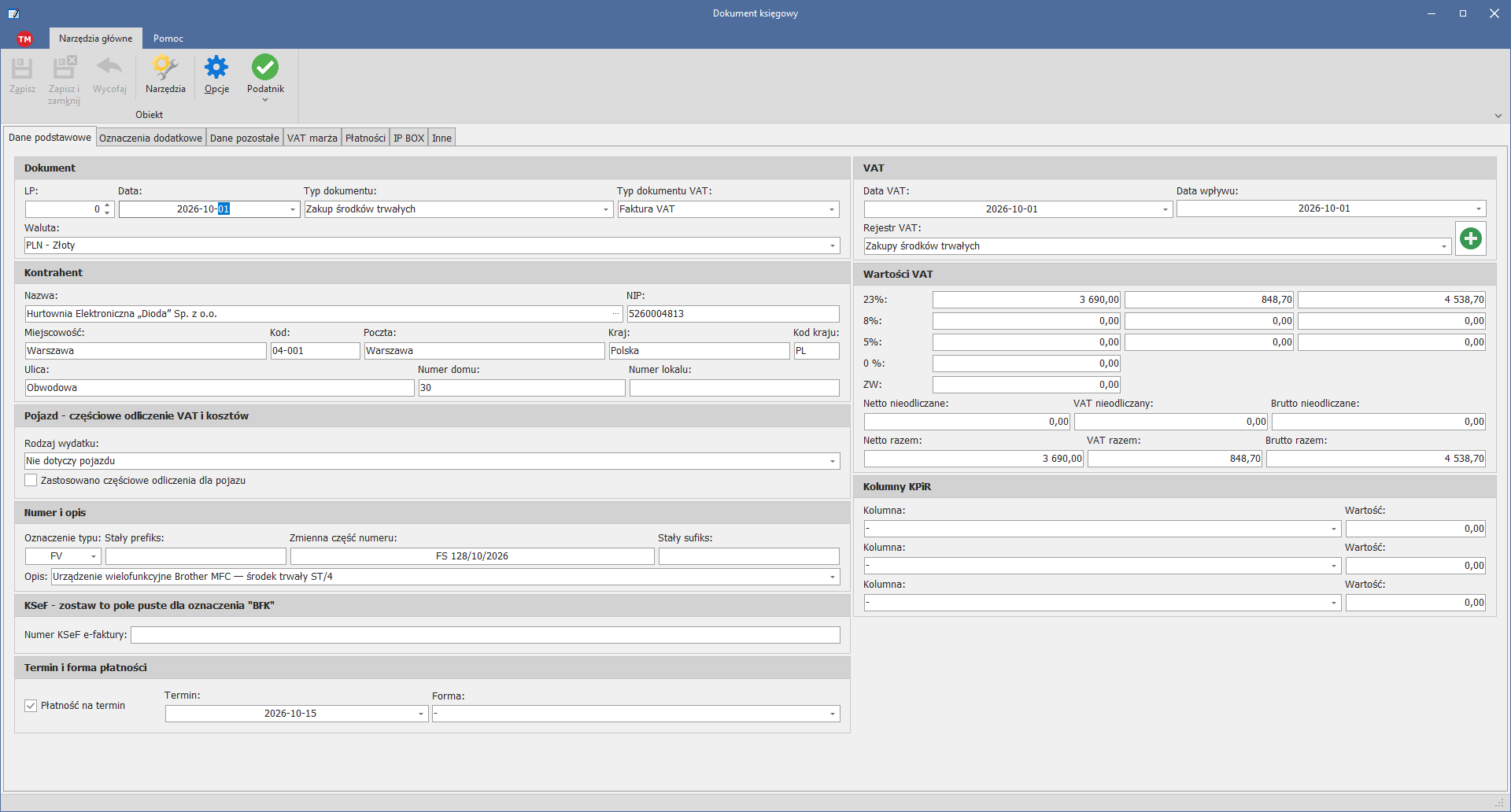The width and height of the screenshot is (1511, 812).
Task: Click the NIP input field
Action: pos(733,314)
